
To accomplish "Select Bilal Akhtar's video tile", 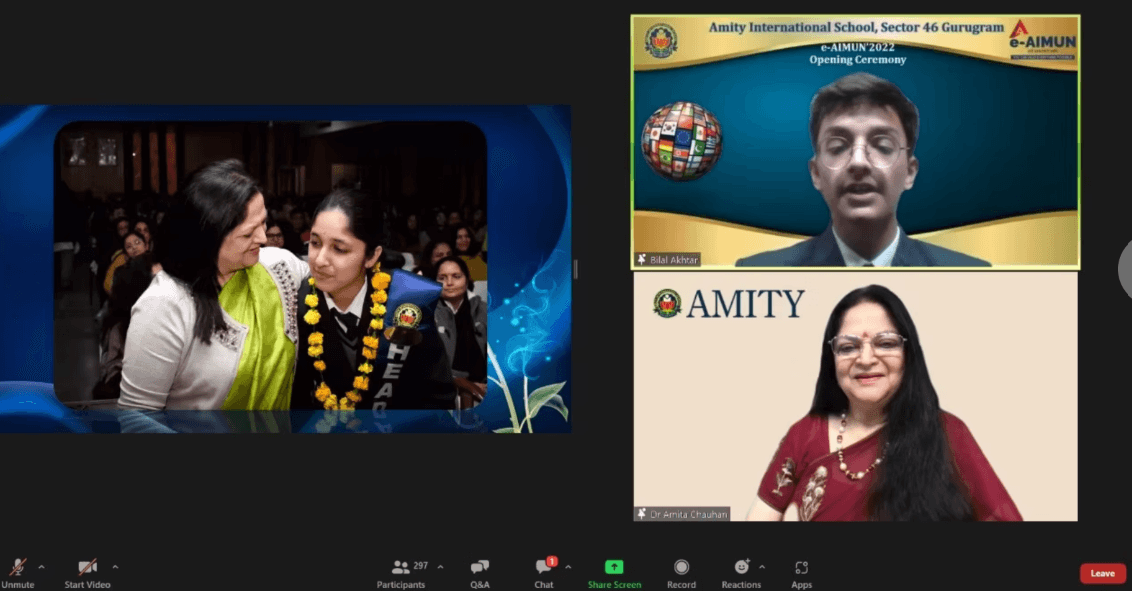I will click(855, 141).
